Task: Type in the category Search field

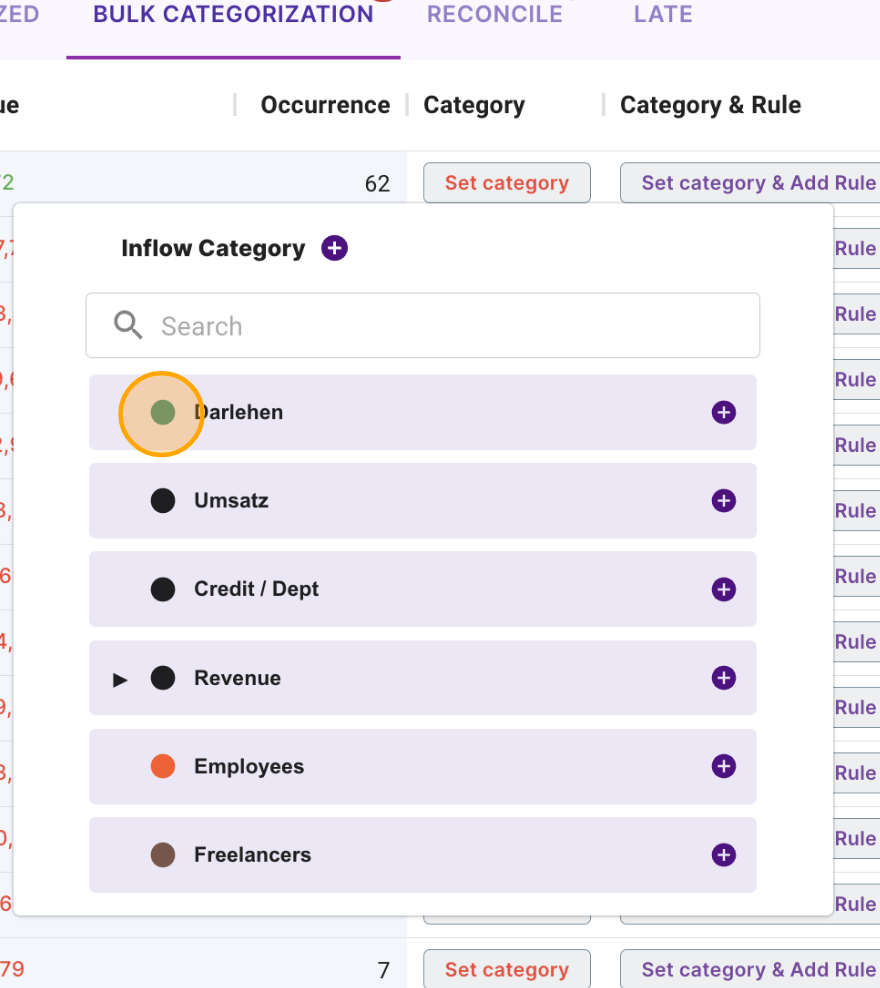Action: [x=450, y=326]
